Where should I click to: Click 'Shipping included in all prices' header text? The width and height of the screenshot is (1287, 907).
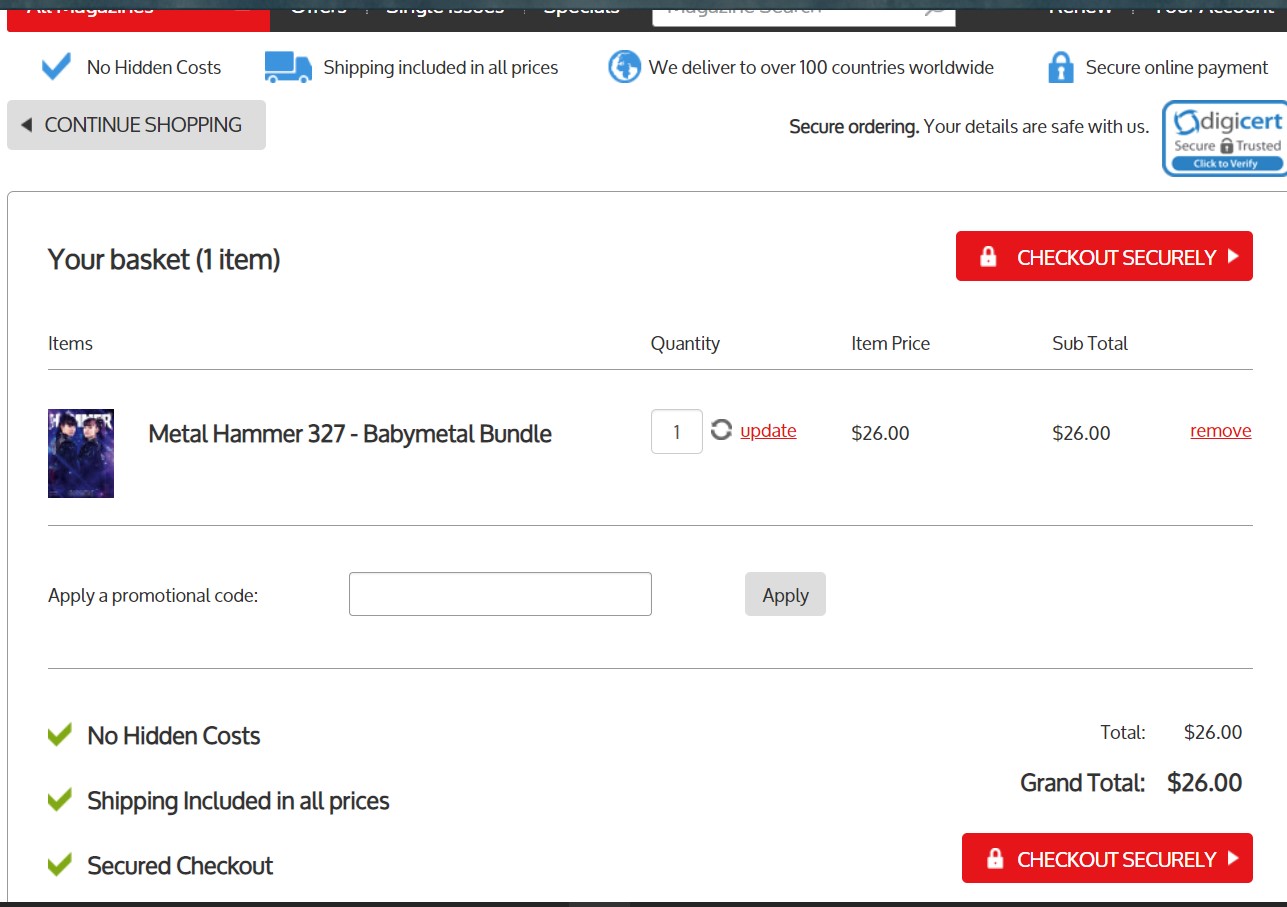441,68
